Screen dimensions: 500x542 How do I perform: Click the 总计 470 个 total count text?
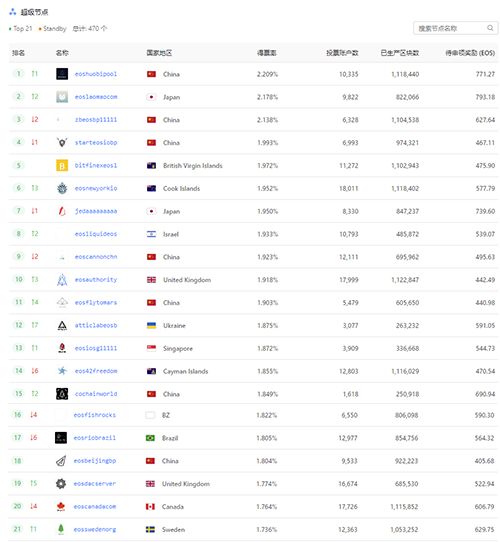(x=90, y=28)
